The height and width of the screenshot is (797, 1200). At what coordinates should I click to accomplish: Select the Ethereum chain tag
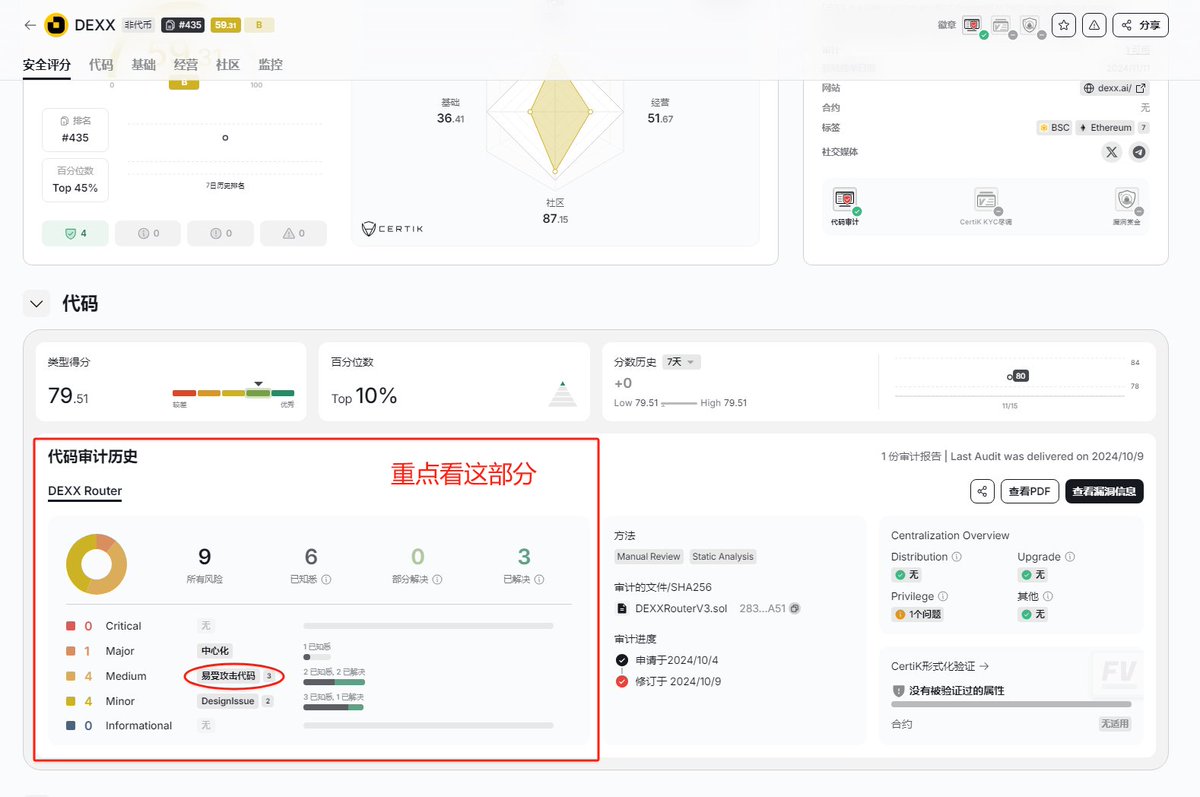coord(1105,128)
